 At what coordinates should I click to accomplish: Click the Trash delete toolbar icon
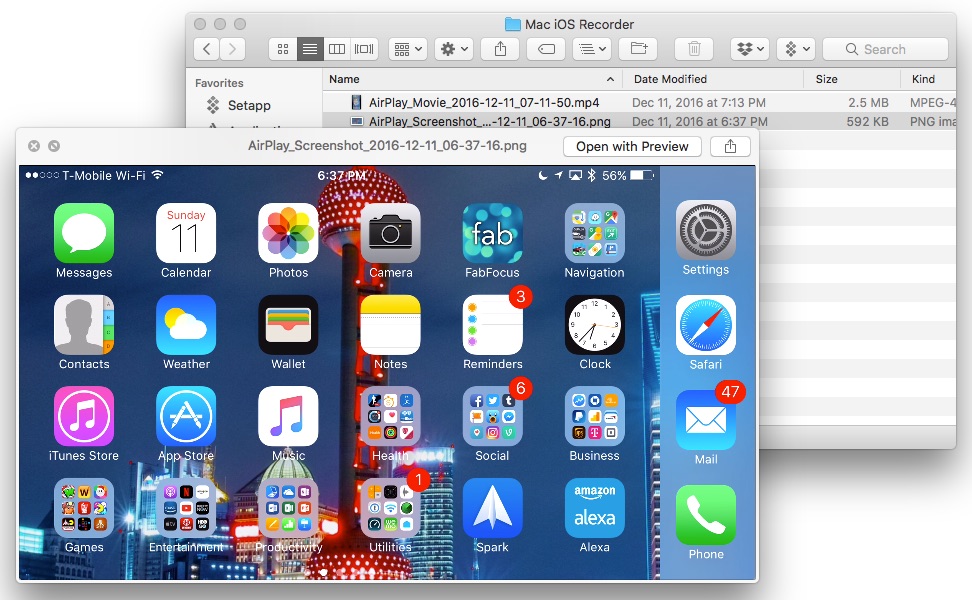coord(694,49)
